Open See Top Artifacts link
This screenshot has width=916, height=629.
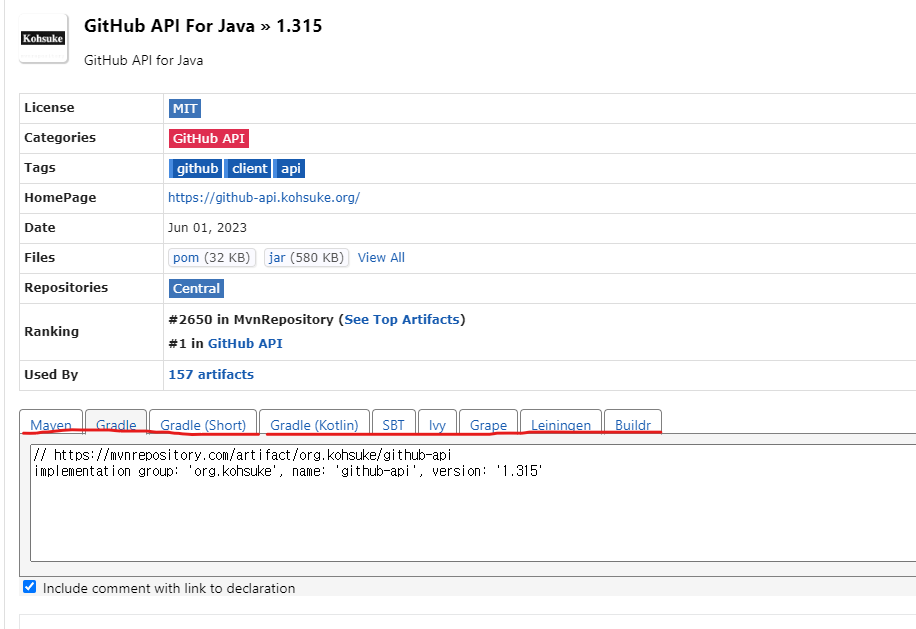(402, 319)
